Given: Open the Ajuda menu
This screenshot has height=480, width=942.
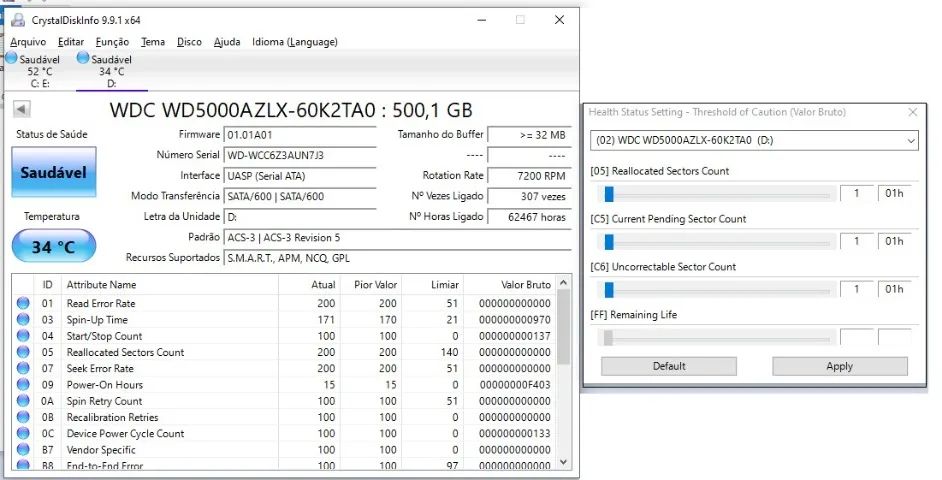Looking at the screenshot, I should click(227, 41).
